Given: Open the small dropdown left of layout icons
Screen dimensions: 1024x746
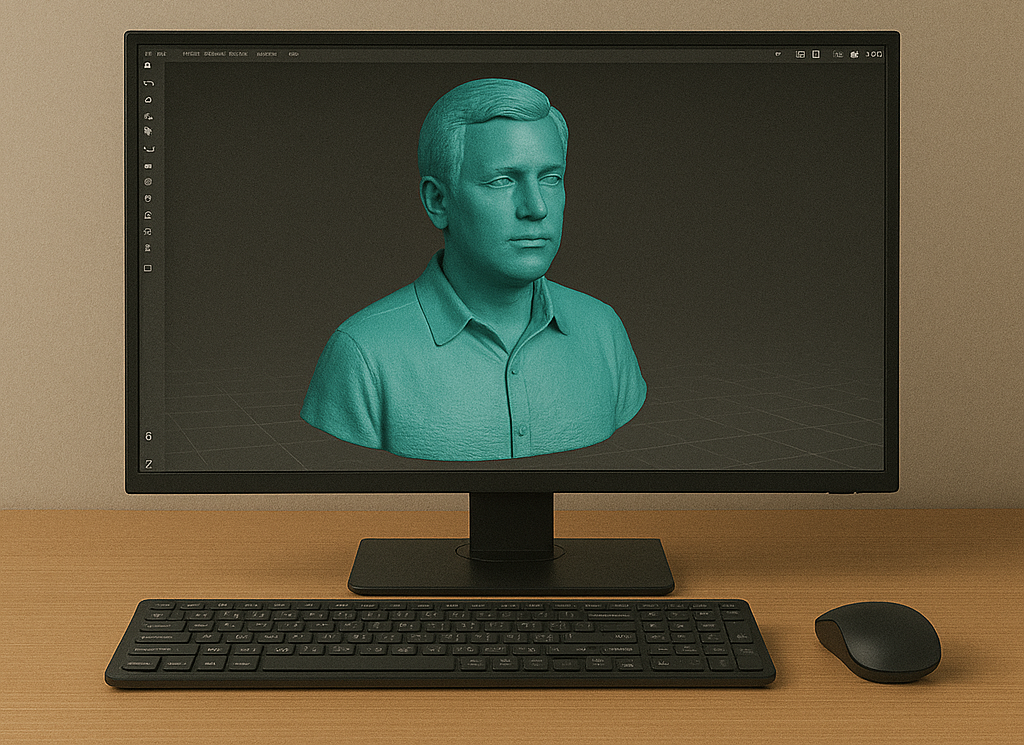Looking at the screenshot, I should 777,54.
